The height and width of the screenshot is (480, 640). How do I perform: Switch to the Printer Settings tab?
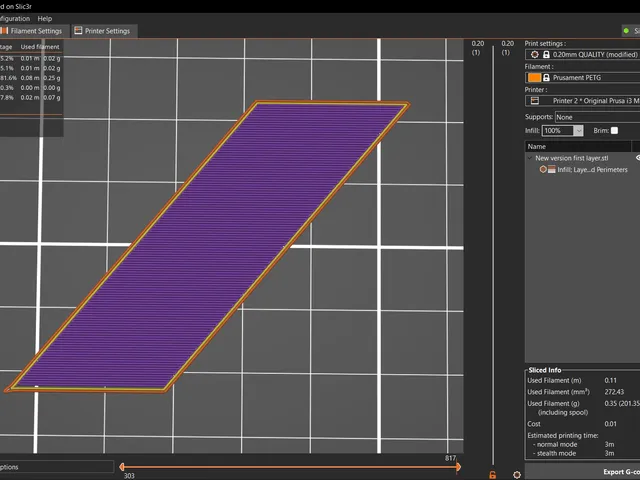(x=104, y=31)
